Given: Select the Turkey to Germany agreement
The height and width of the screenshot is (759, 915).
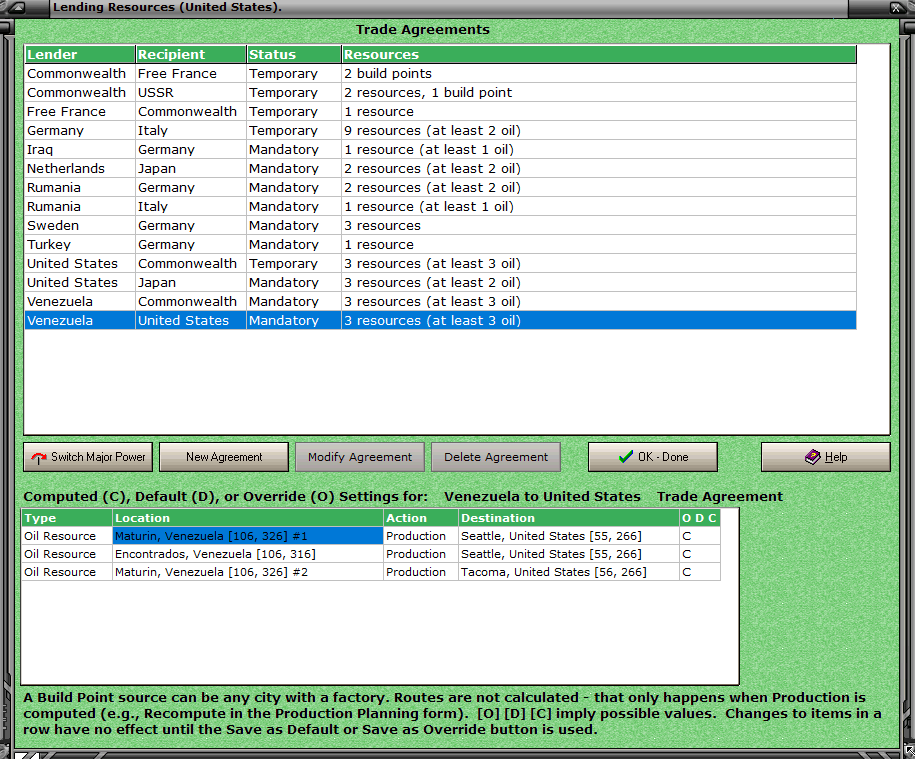Looking at the screenshot, I should click(441, 244).
